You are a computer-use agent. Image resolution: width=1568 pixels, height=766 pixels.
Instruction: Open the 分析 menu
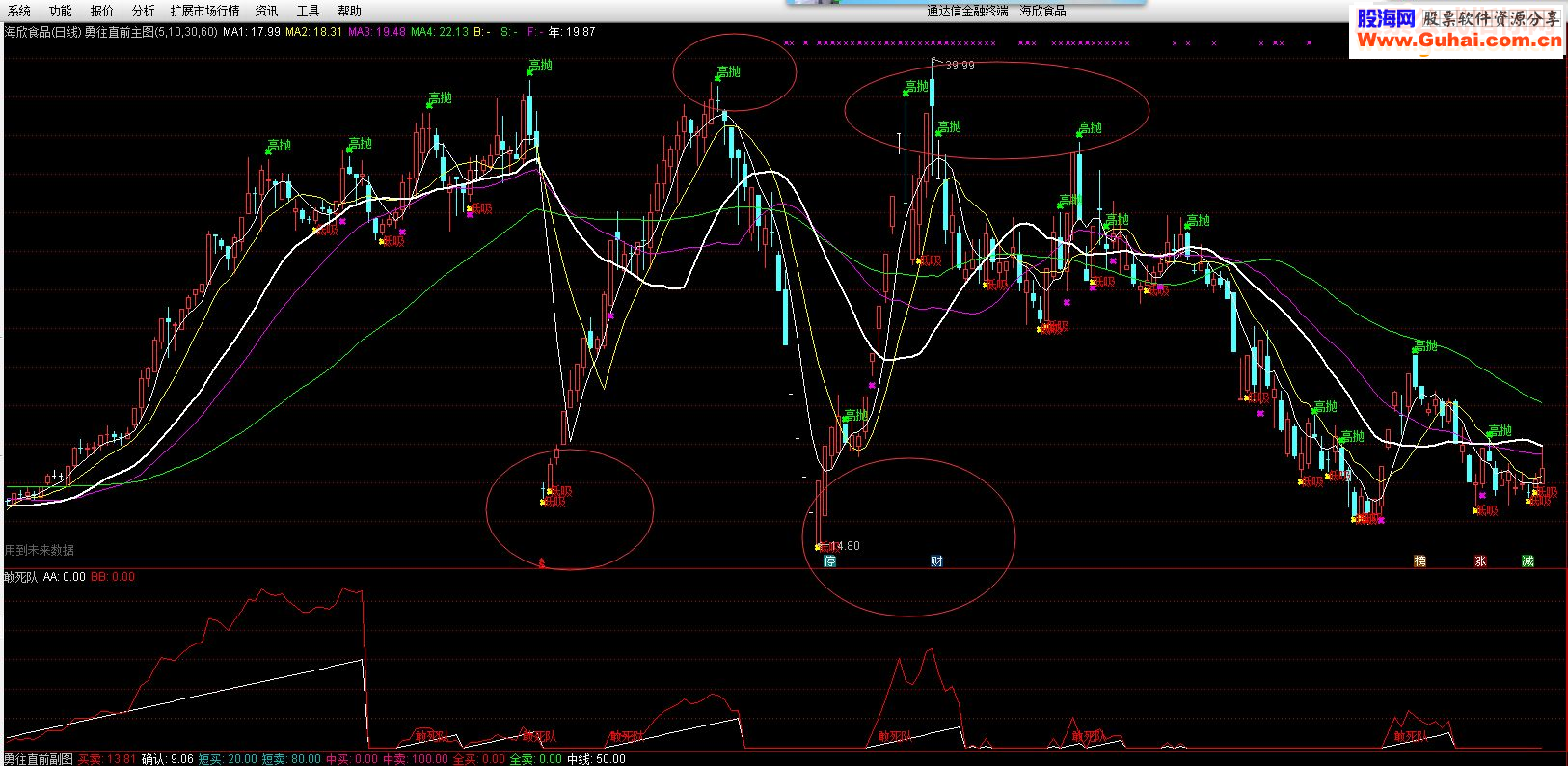(143, 11)
